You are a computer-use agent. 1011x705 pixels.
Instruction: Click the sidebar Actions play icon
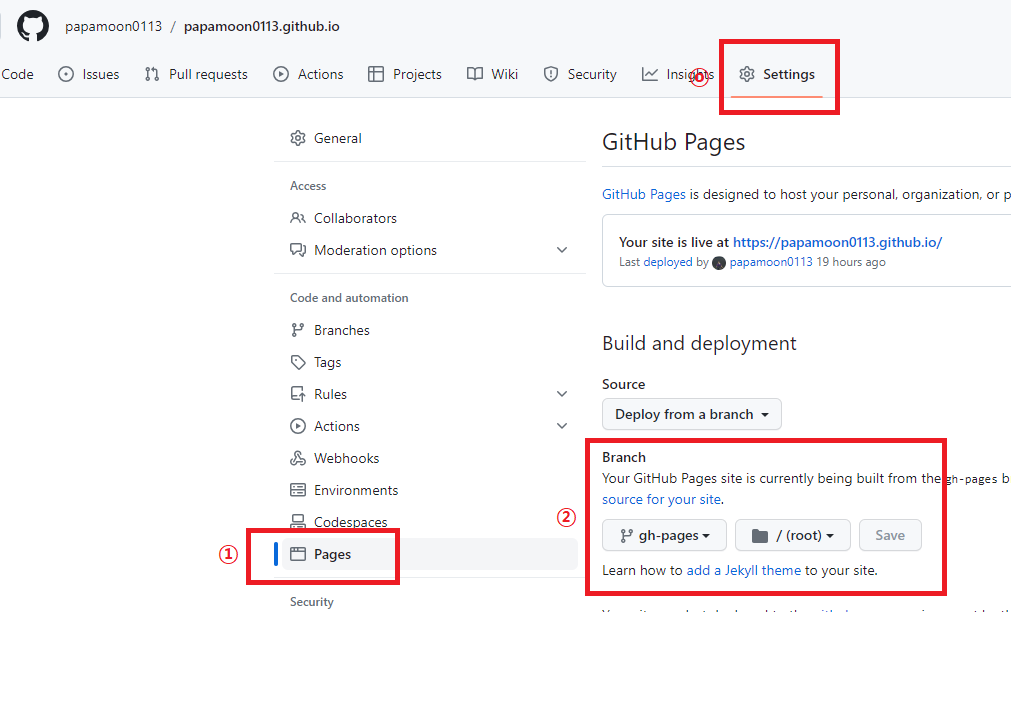coord(298,426)
